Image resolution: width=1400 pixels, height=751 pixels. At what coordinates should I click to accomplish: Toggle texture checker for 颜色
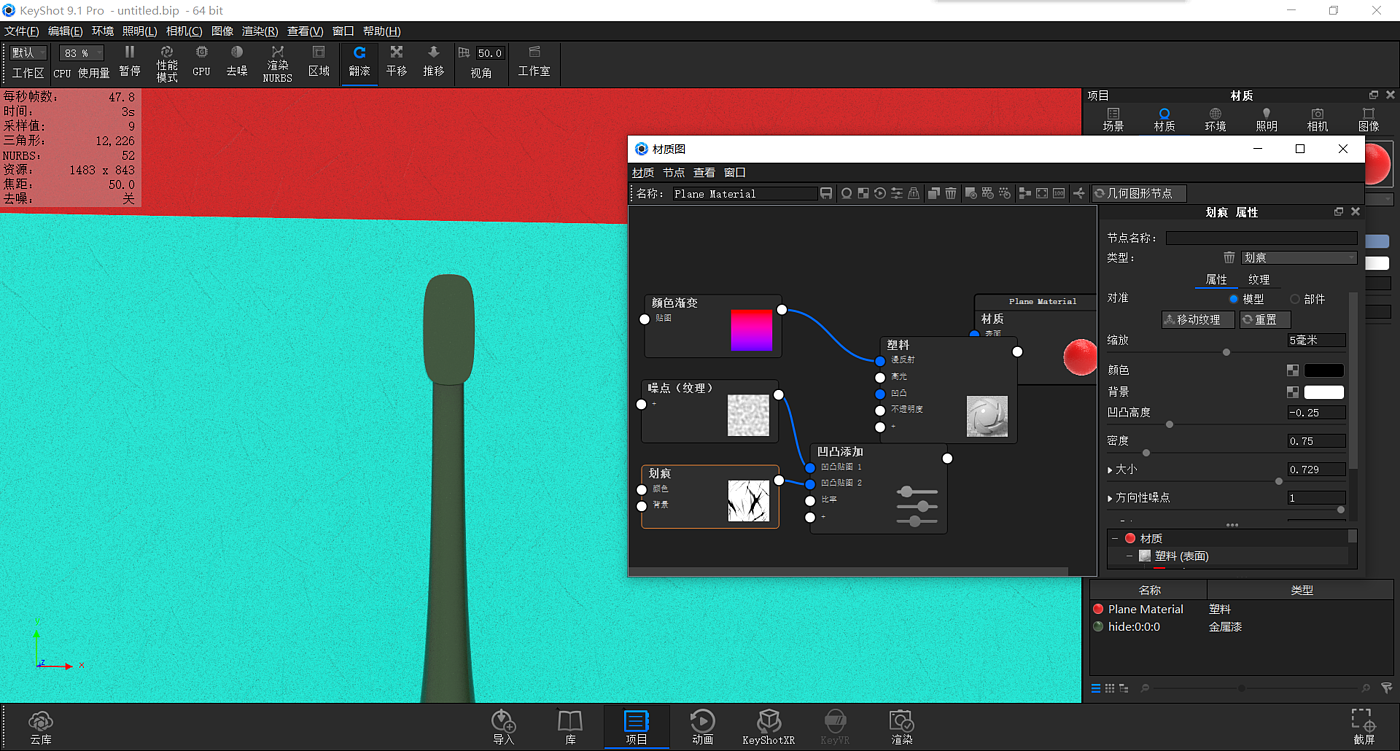point(1293,370)
